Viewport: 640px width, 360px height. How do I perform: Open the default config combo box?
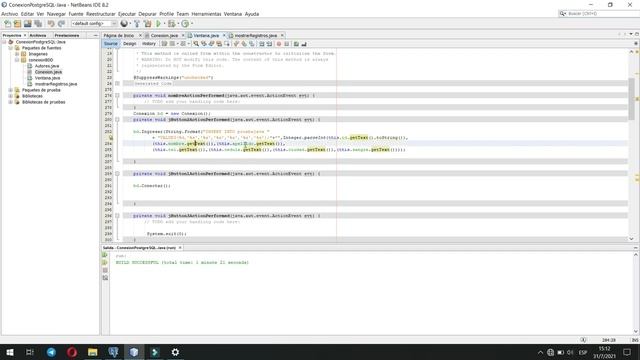(x=94, y=24)
